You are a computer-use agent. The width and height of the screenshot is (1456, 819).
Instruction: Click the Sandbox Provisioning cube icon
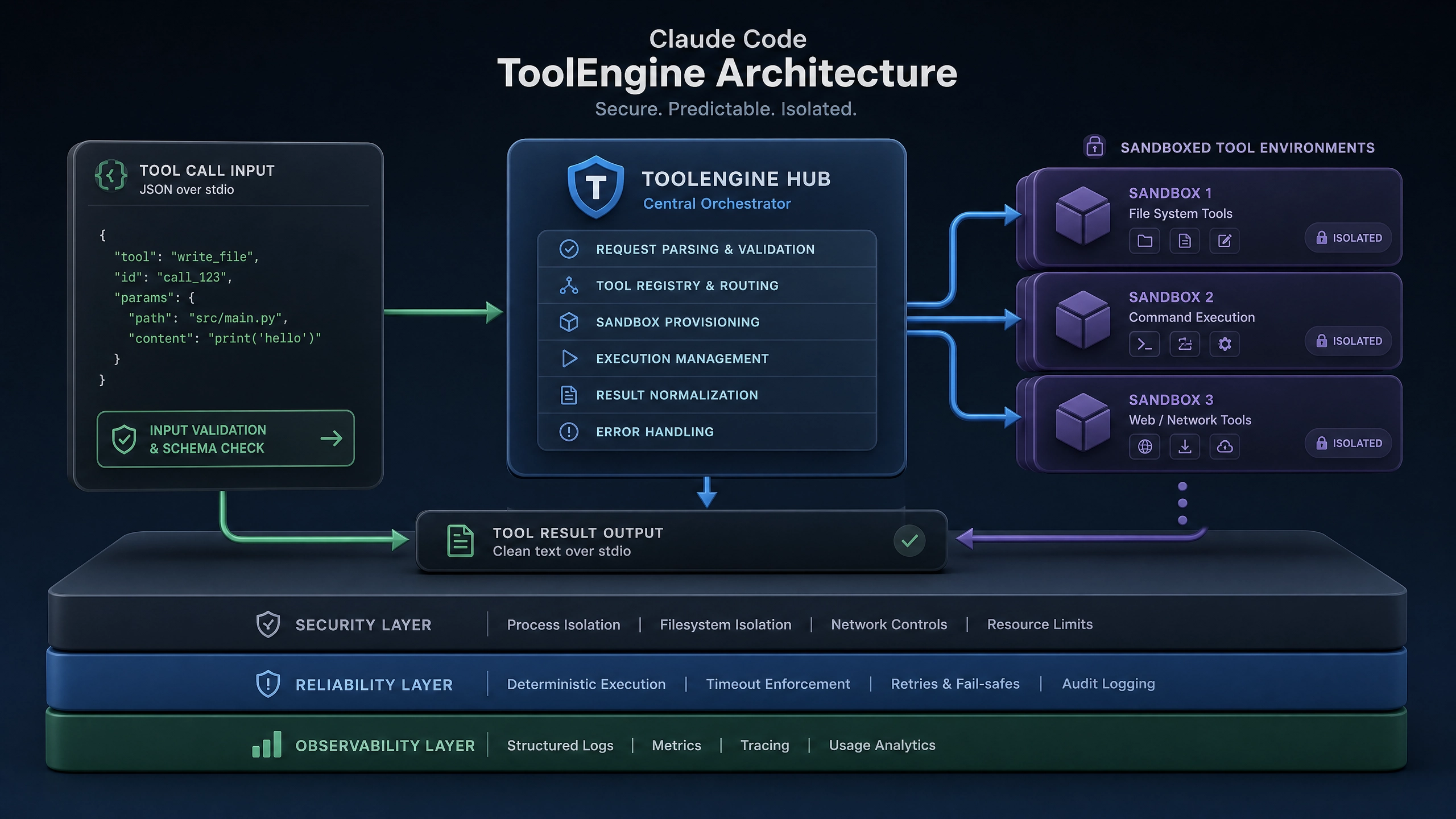point(569,322)
